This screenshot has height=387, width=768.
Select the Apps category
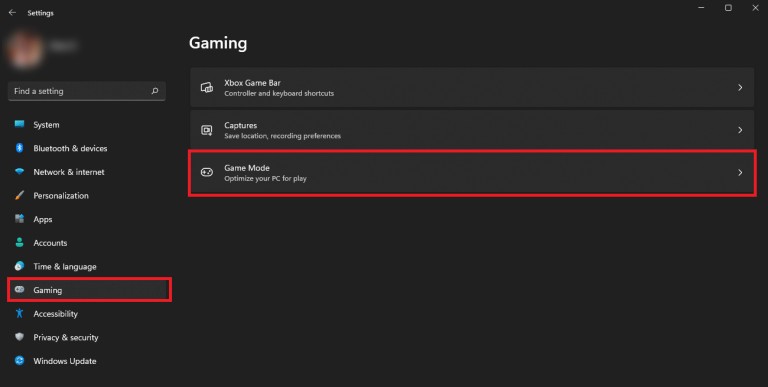coord(43,219)
